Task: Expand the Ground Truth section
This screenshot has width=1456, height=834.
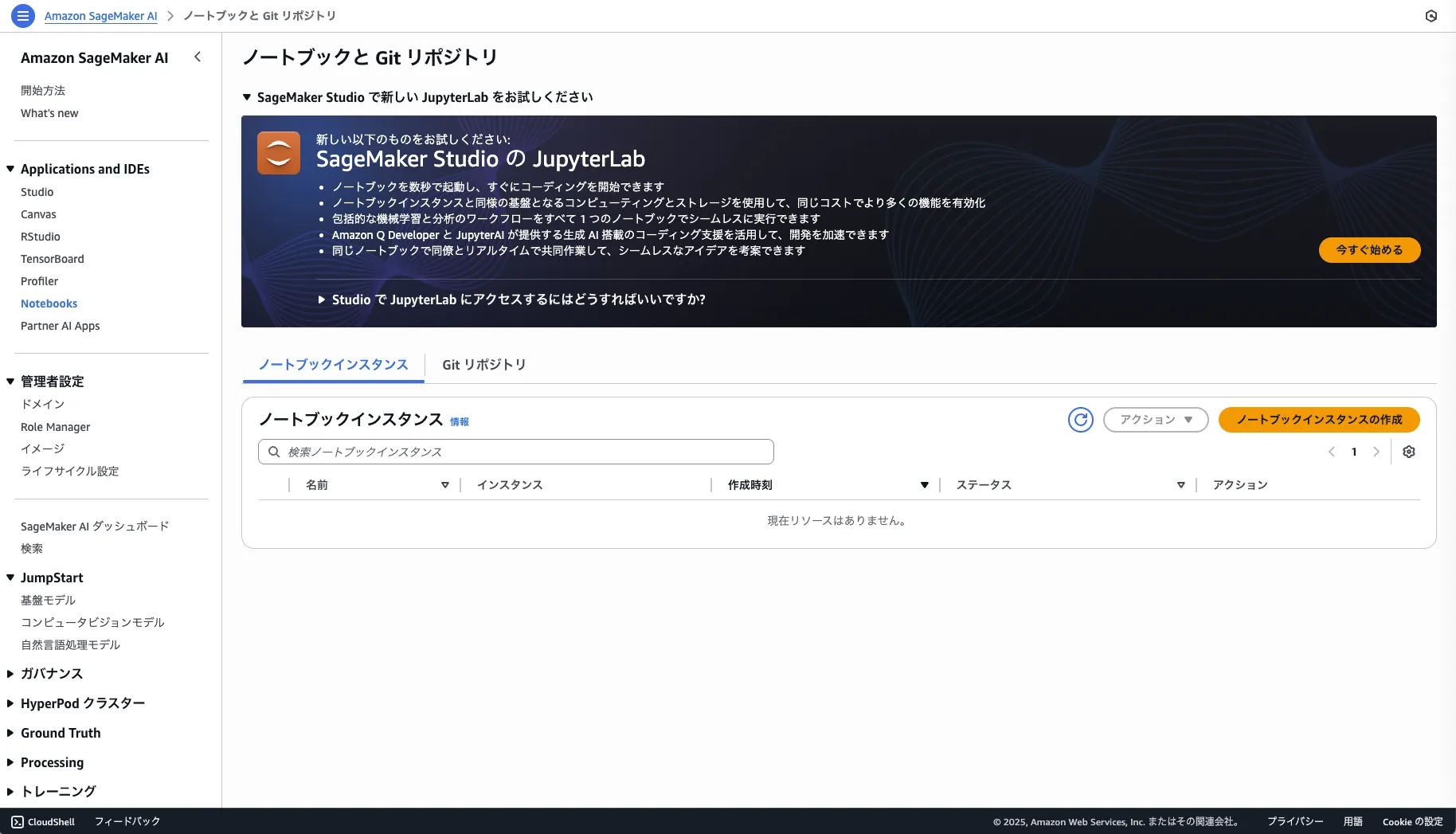Action: point(10,733)
